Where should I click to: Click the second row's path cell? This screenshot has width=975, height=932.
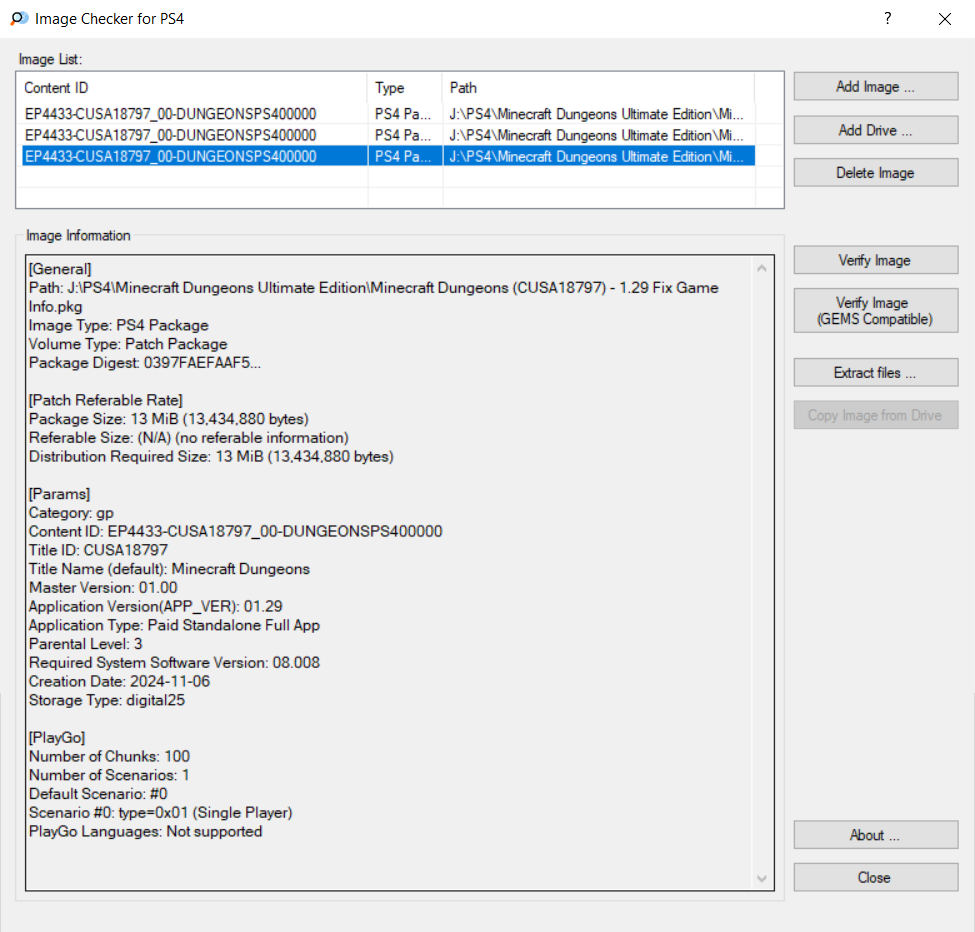[x=596, y=135]
